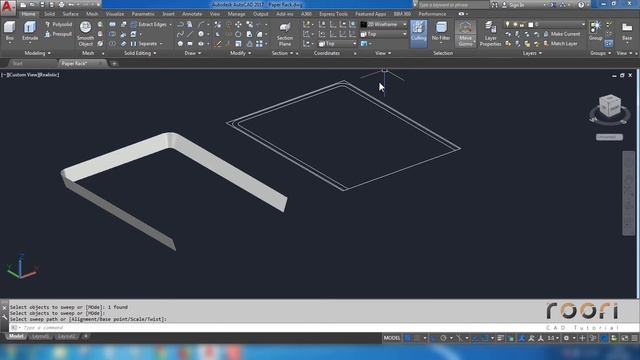
Task: Switch to the Visualize ribbon tab
Action: click(115, 14)
